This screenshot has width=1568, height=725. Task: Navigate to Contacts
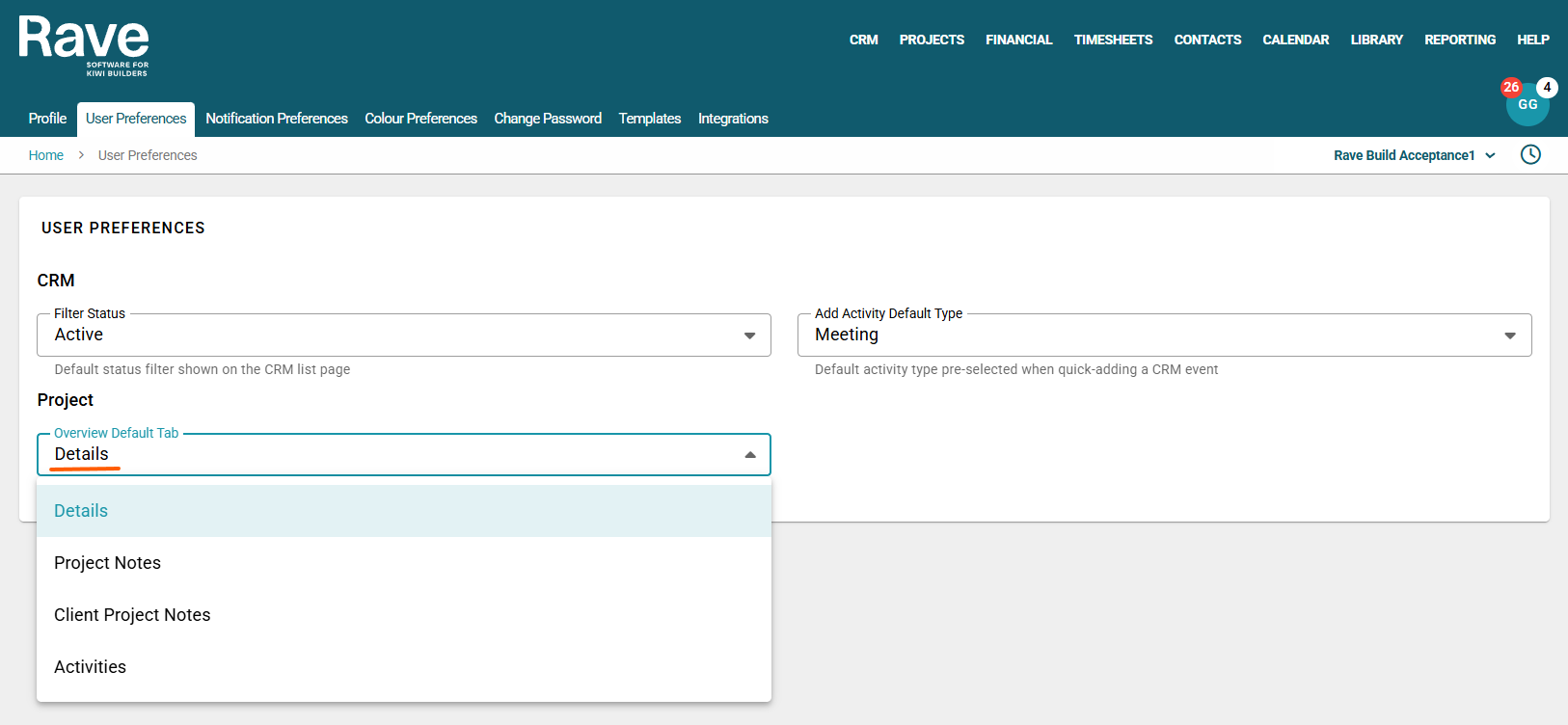[1207, 40]
